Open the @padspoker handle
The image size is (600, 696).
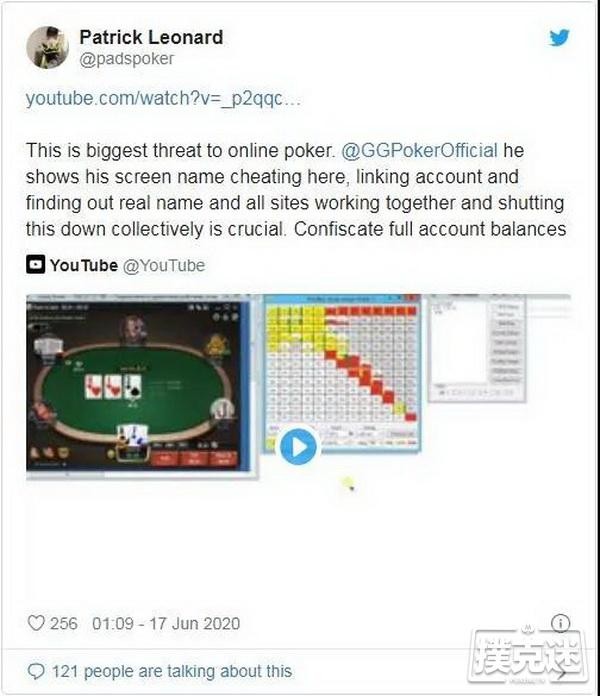click(x=126, y=59)
